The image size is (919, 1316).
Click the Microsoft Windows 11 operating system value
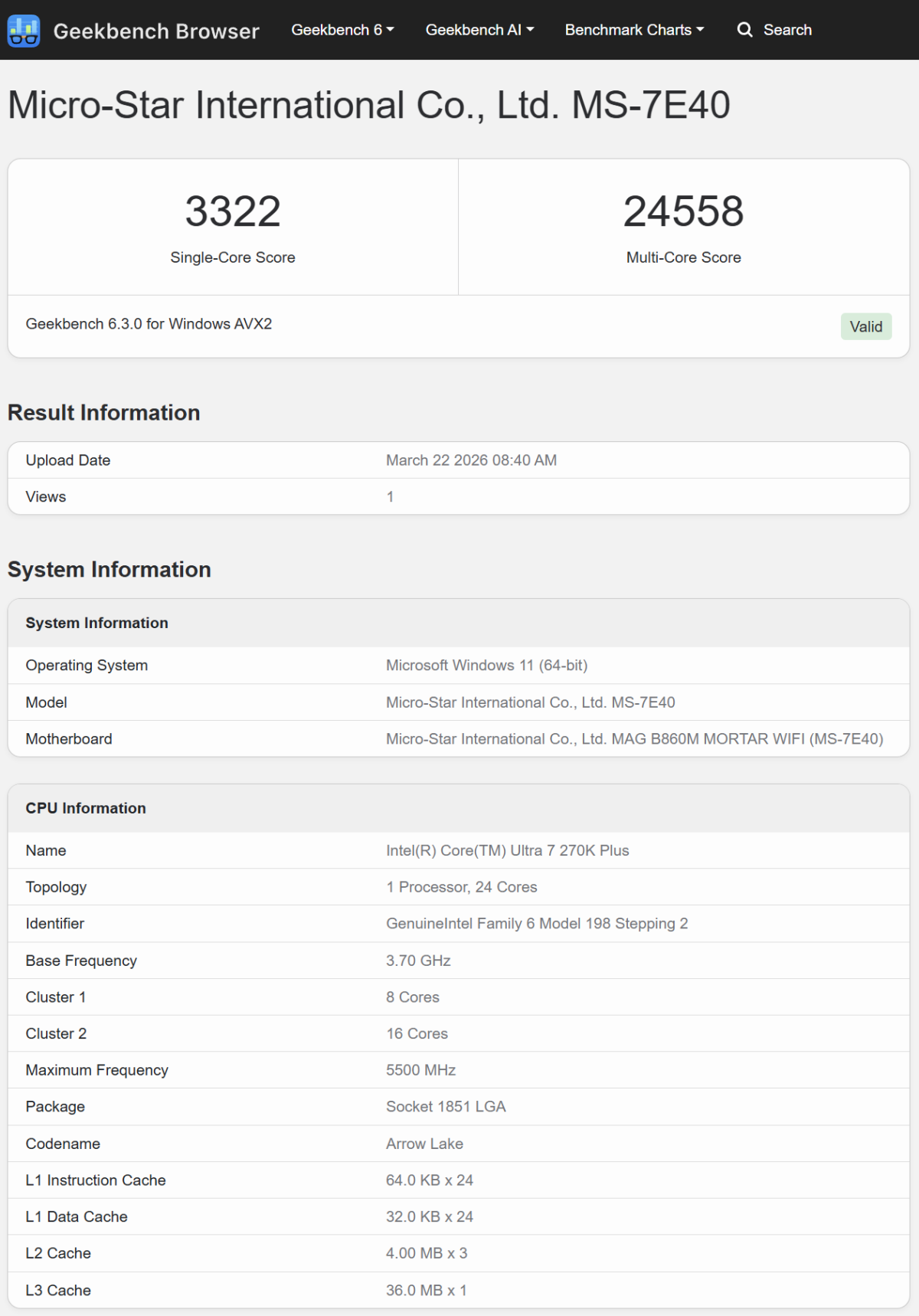(486, 666)
